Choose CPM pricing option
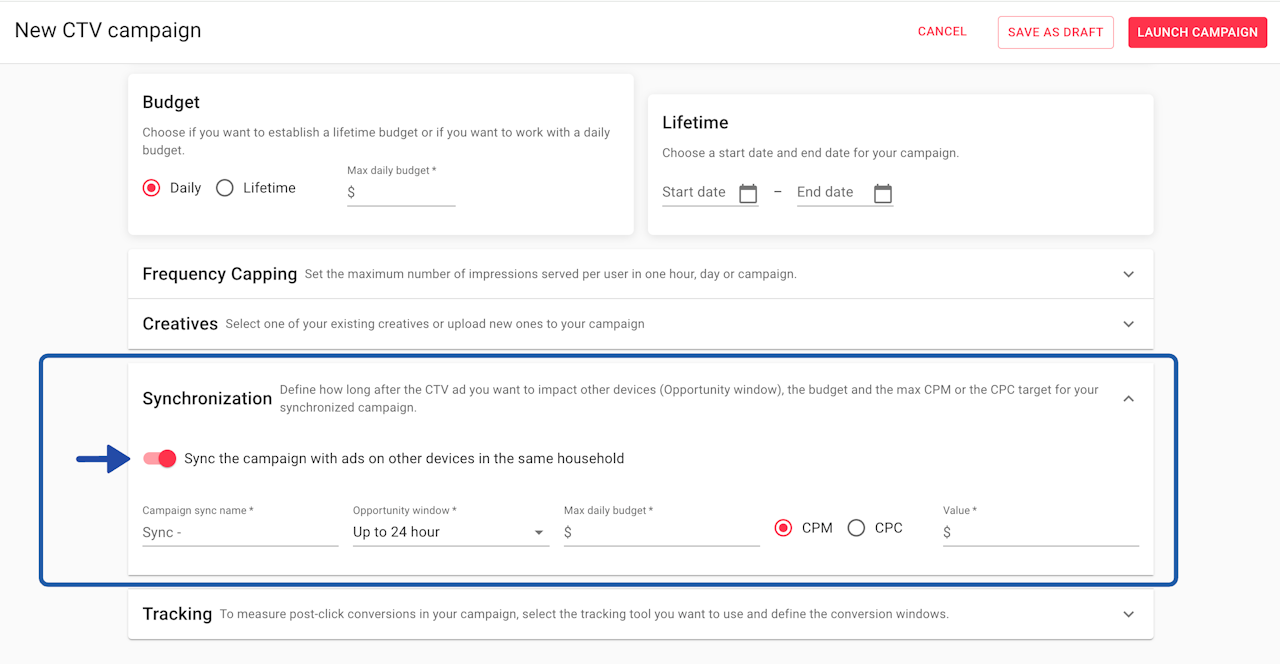Viewport: 1280px width, 664px height. [x=784, y=528]
